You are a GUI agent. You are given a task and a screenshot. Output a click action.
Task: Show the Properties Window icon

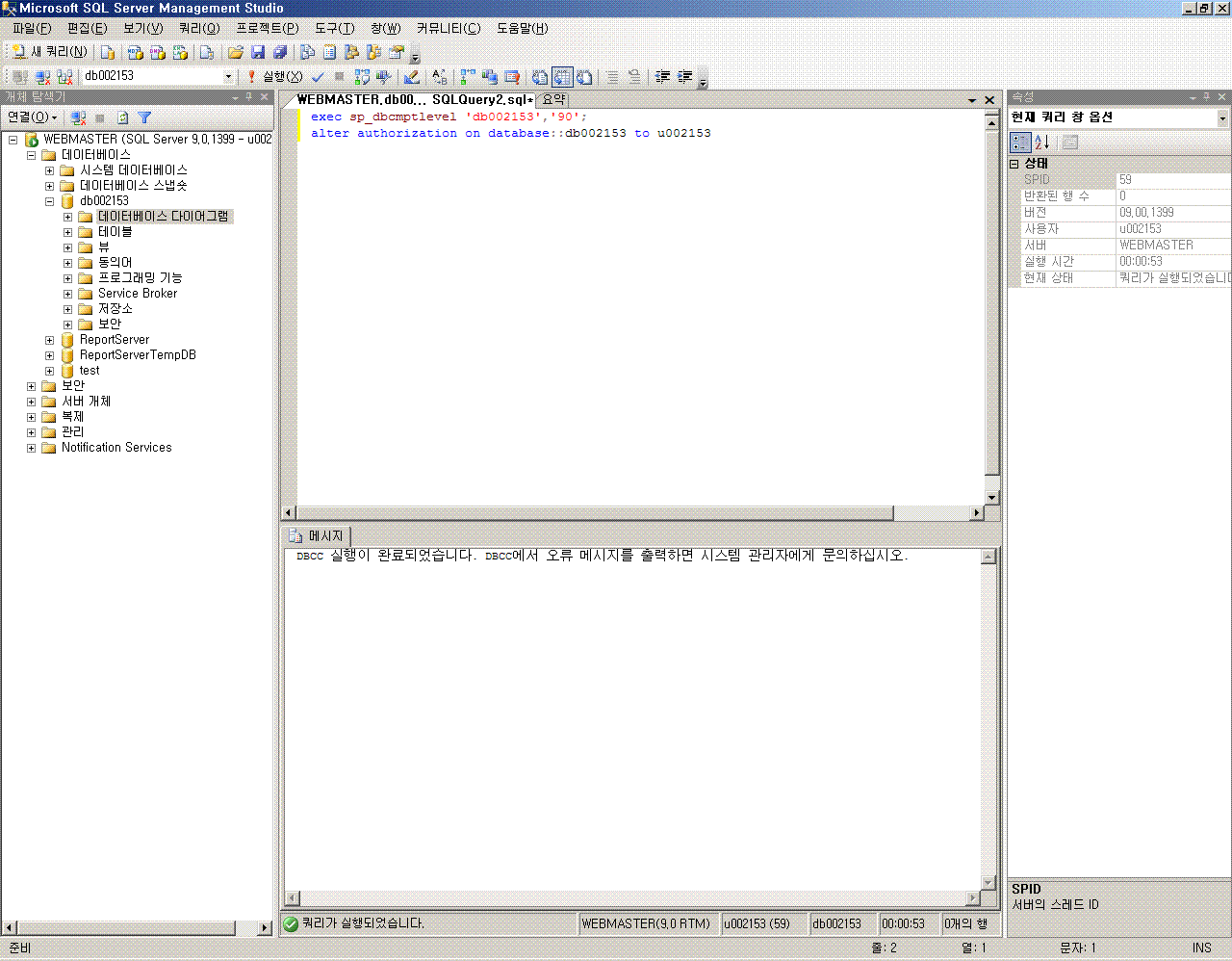tap(396, 52)
